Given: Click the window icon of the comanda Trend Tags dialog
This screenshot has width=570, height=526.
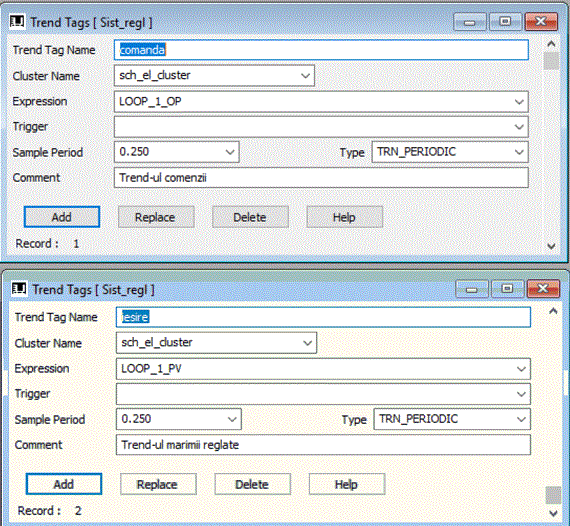Looking at the screenshot, I should [x=17, y=21].
